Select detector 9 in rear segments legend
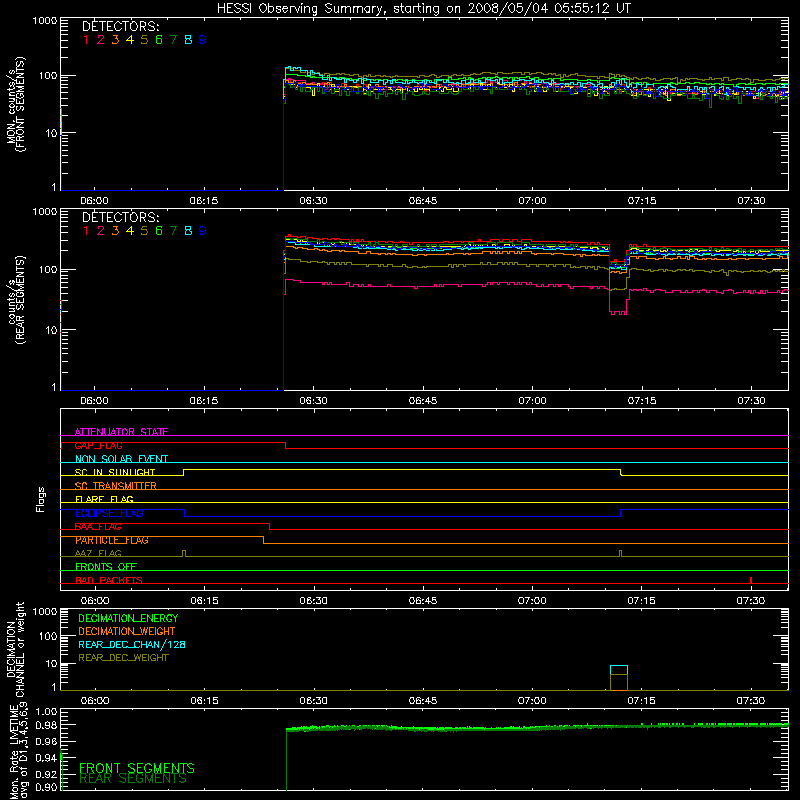This screenshot has height=800, width=800. pyautogui.click(x=203, y=231)
